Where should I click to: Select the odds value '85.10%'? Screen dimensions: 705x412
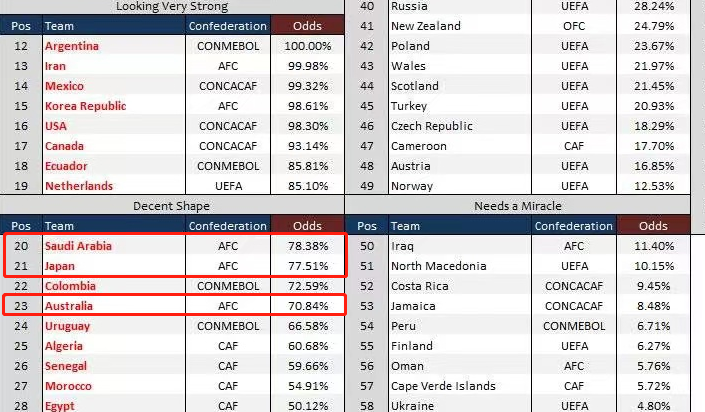(308, 186)
